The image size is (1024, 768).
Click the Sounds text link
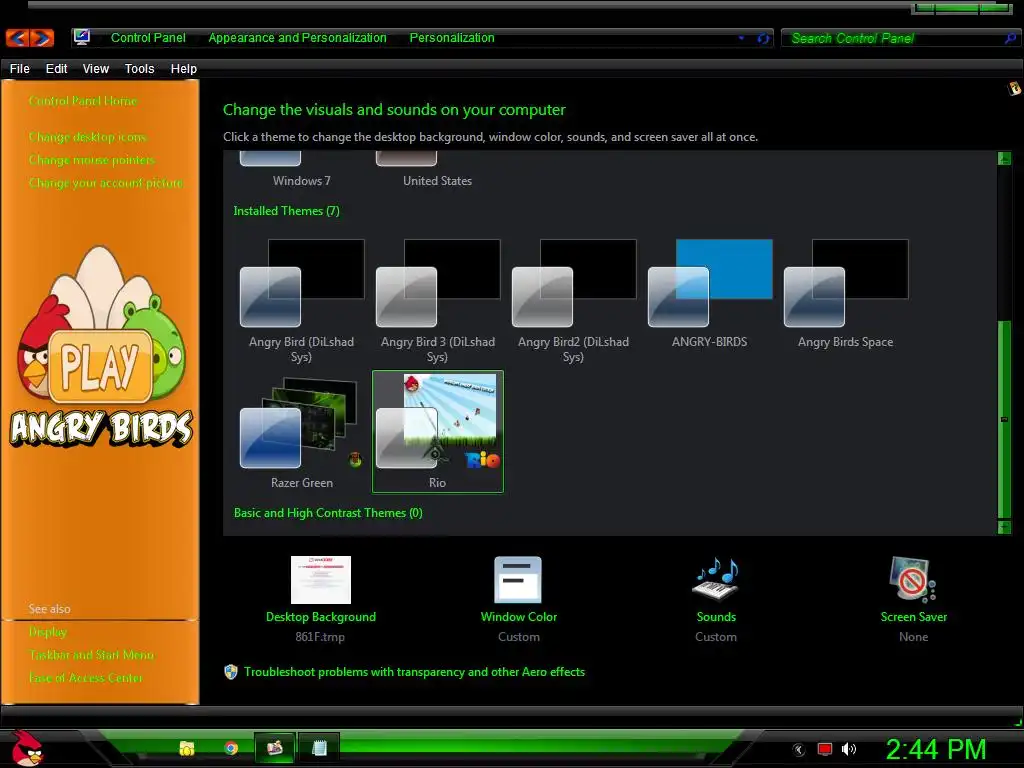coord(716,616)
